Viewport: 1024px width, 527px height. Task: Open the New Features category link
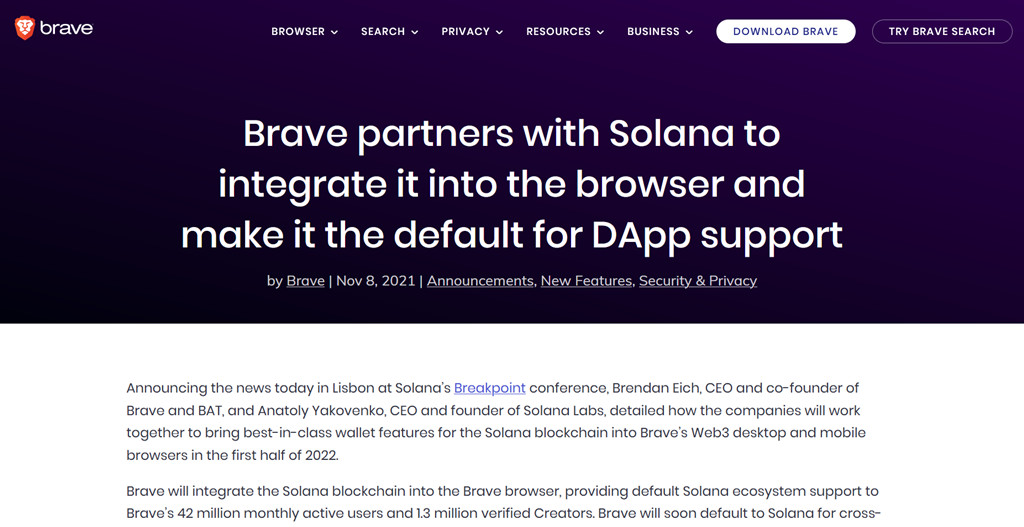pos(586,281)
